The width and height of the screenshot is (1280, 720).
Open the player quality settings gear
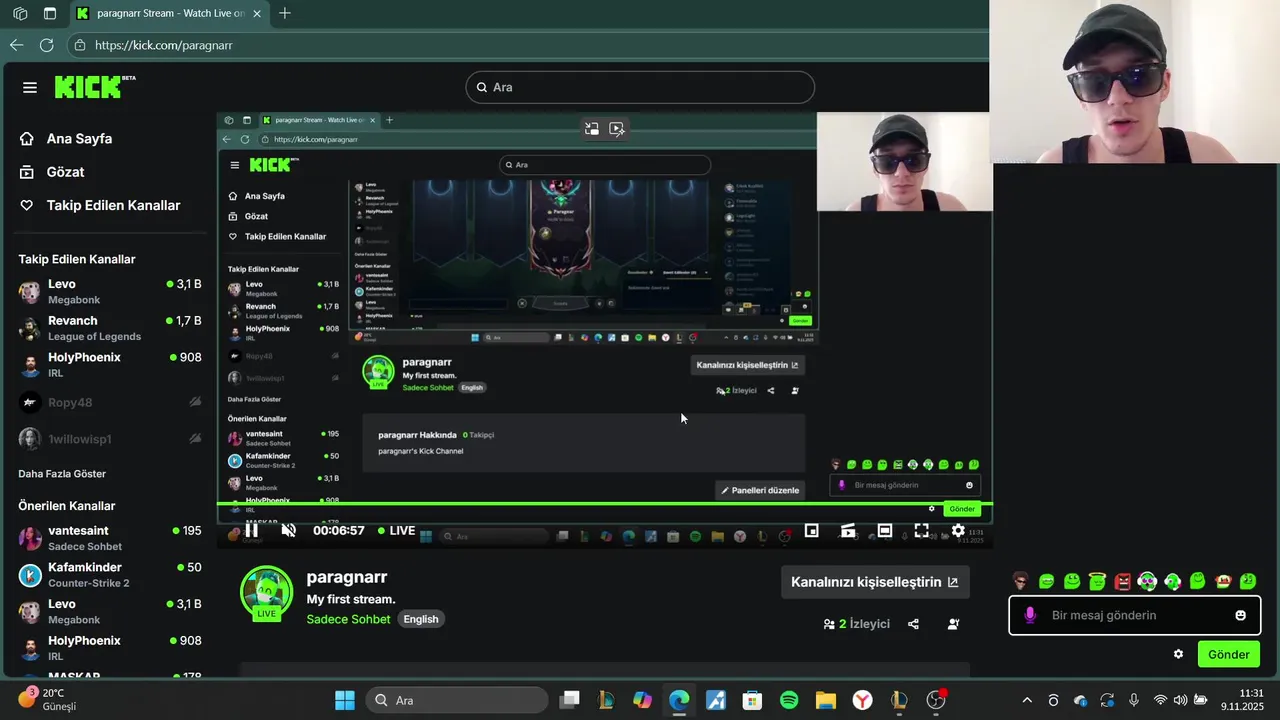point(958,530)
